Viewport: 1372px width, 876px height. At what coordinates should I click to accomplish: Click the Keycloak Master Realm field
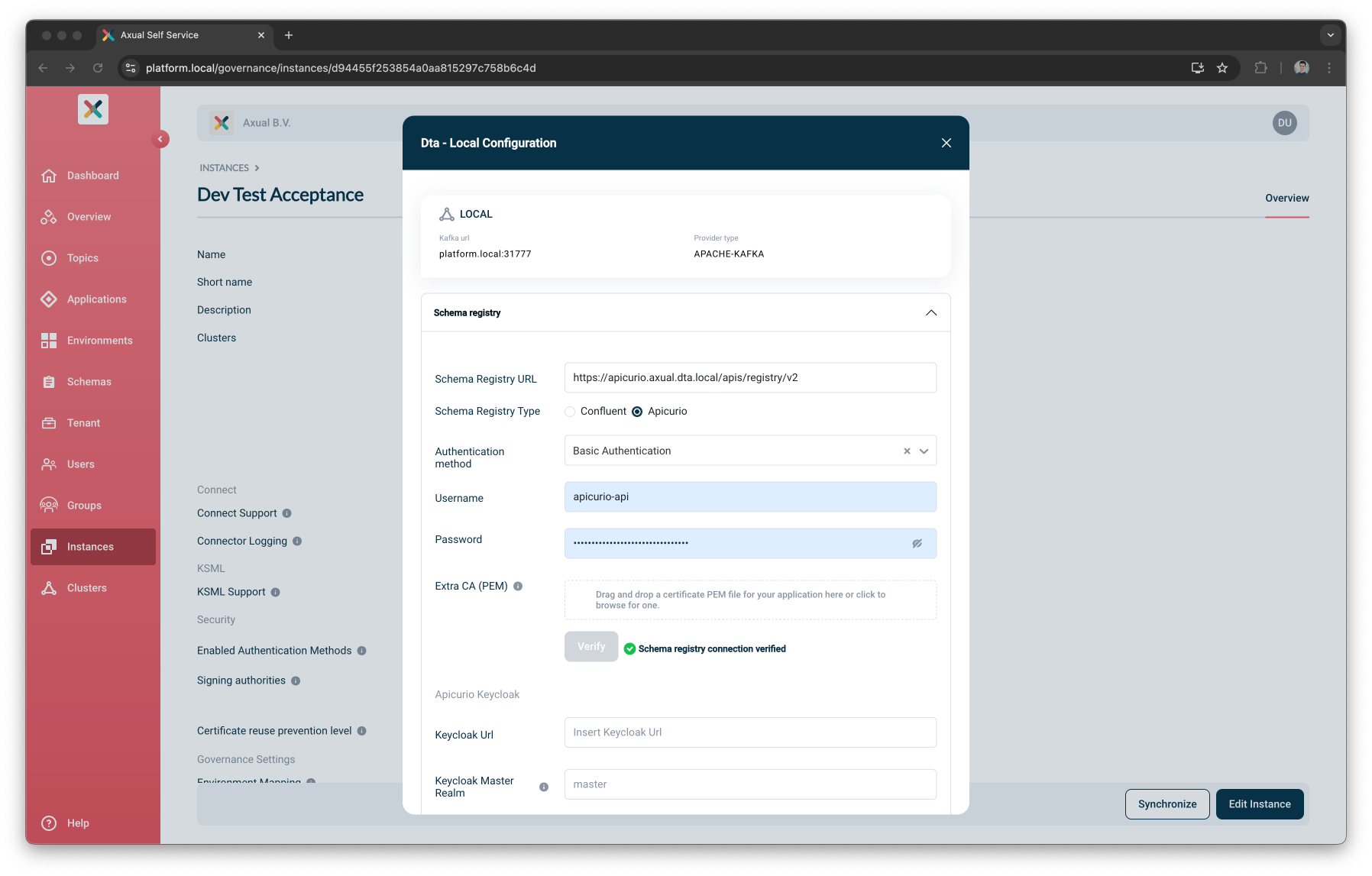coord(750,784)
